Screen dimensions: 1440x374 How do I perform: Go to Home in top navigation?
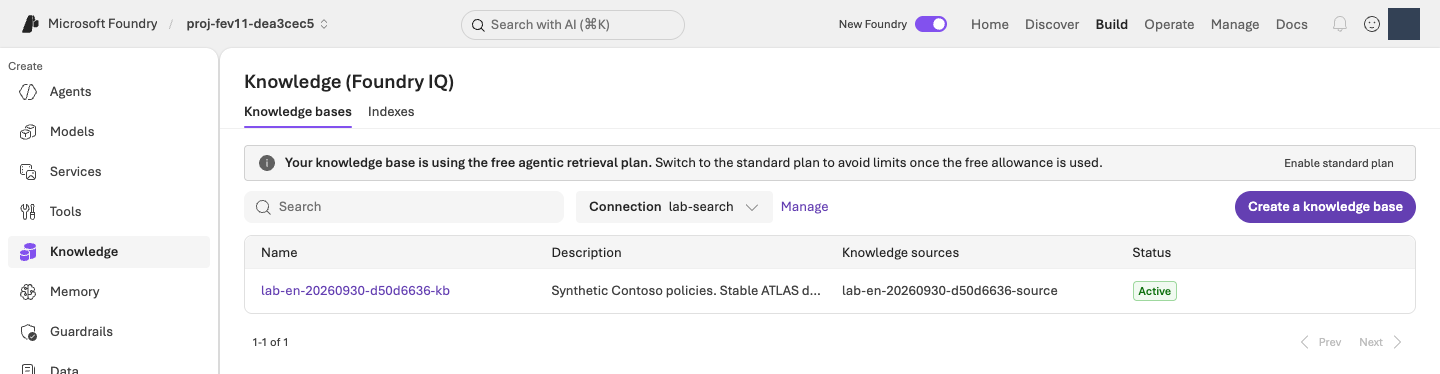pyautogui.click(x=990, y=24)
